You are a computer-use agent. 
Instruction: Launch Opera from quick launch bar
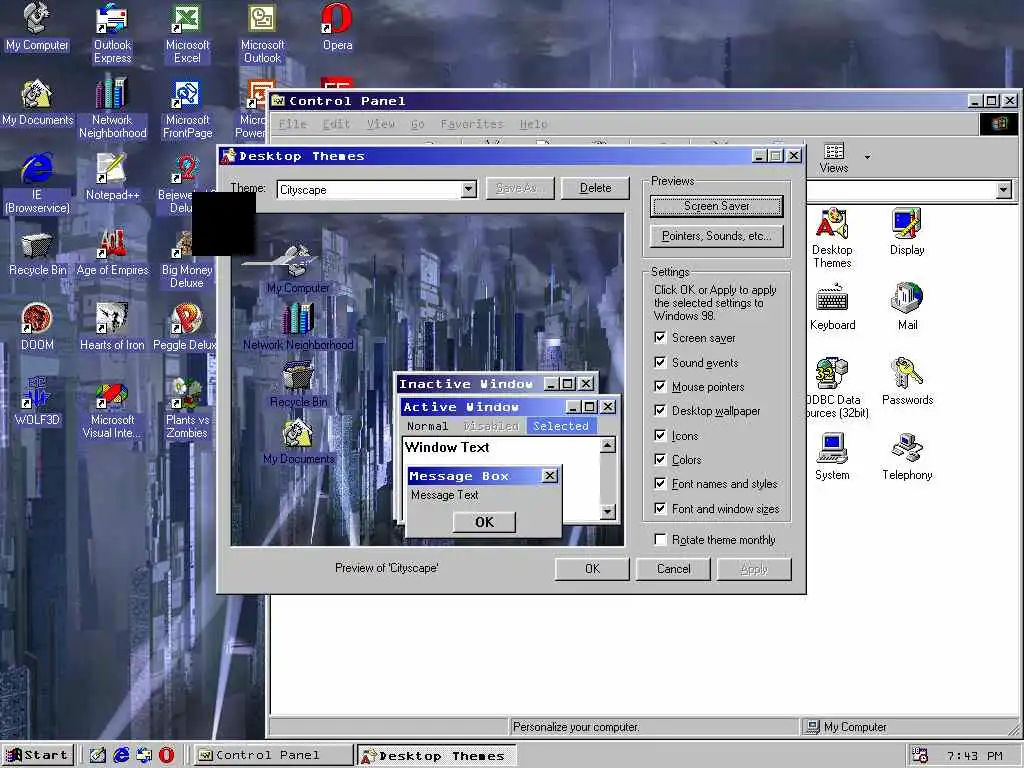pyautogui.click(x=167, y=756)
